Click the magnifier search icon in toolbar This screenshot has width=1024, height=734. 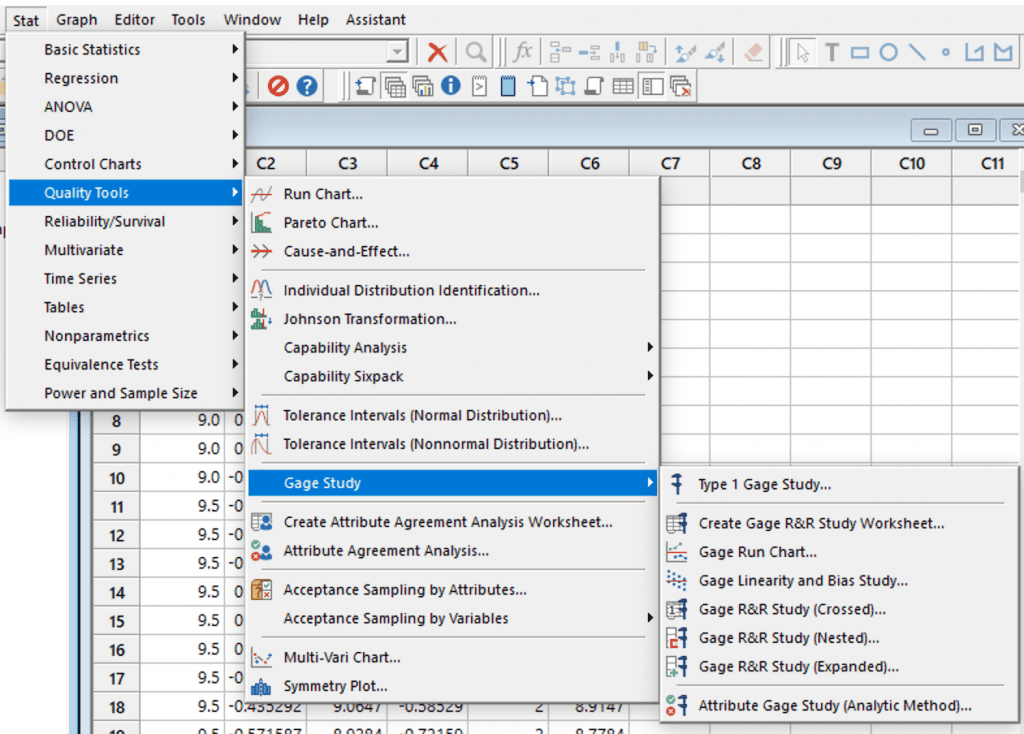(x=475, y=52)
